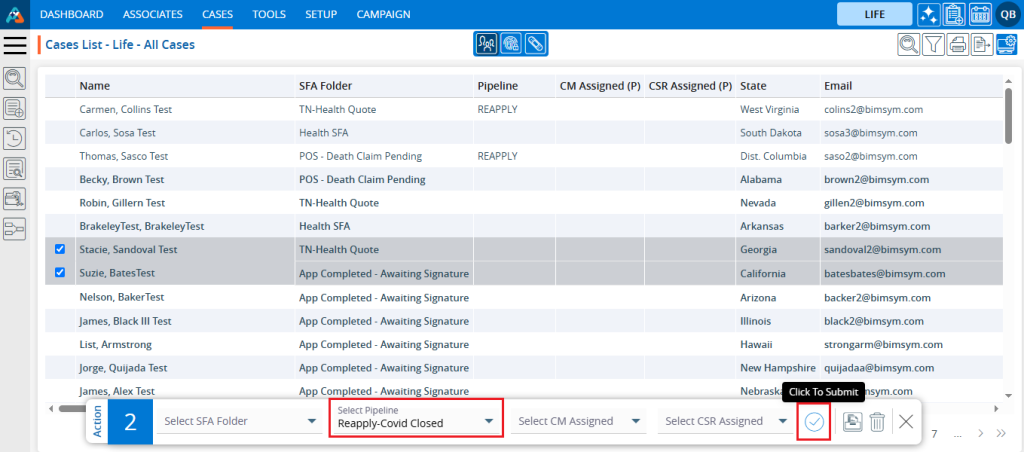Screen dimensions: 1024x452
Task: Uncheck Stacie, Sandoval Test row checkbox
Action: pyautogui.click(x=59, y=249)
